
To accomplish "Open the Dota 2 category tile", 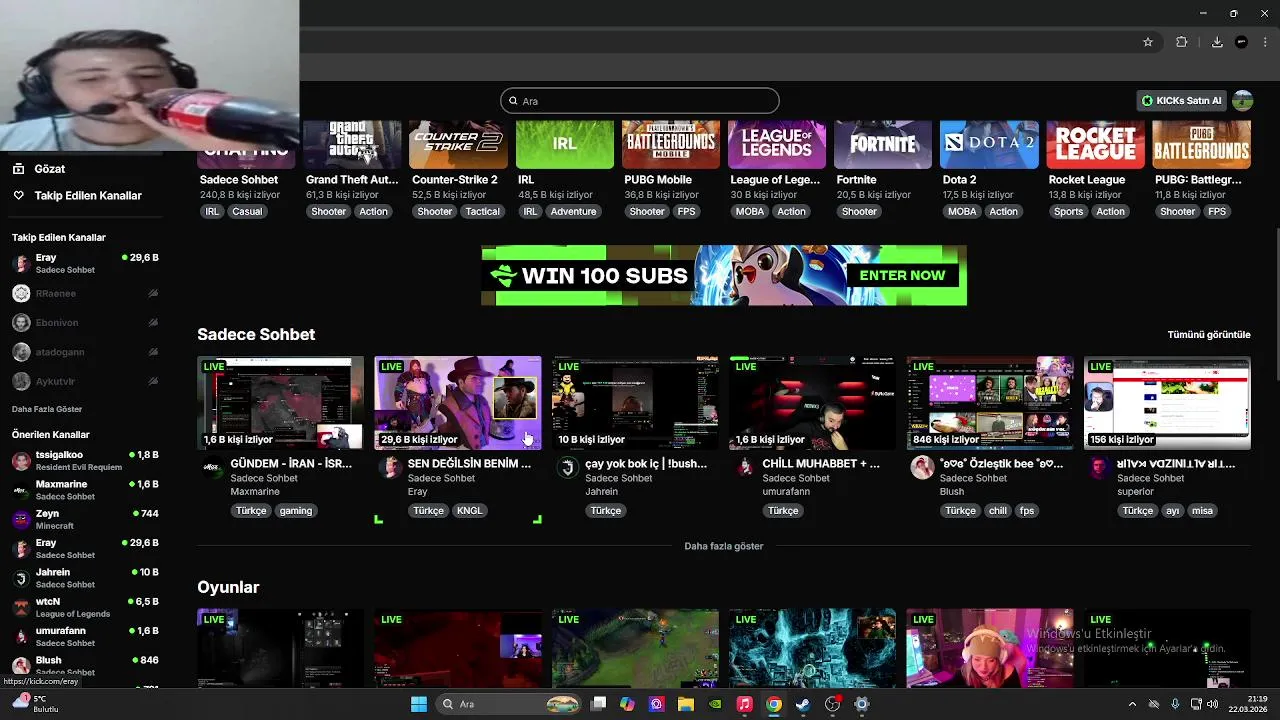I will click(x=989, y=145).
